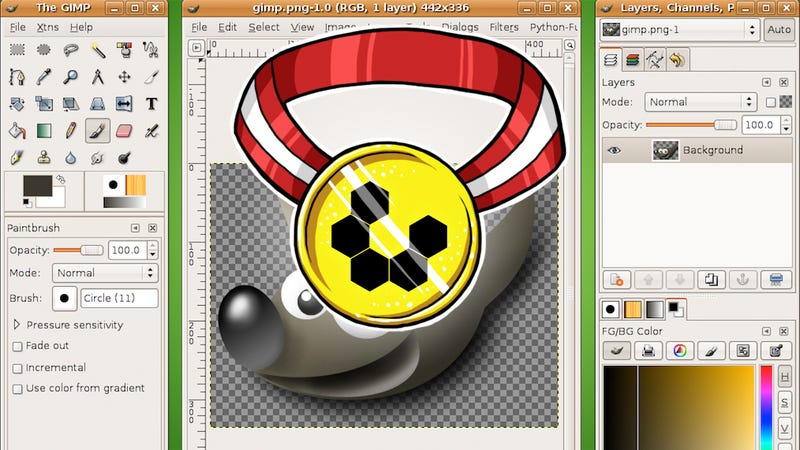The height and width of the screenshot is (450, 800).
Task: Switch color selector to V (value)
Action: pos(785,428)
